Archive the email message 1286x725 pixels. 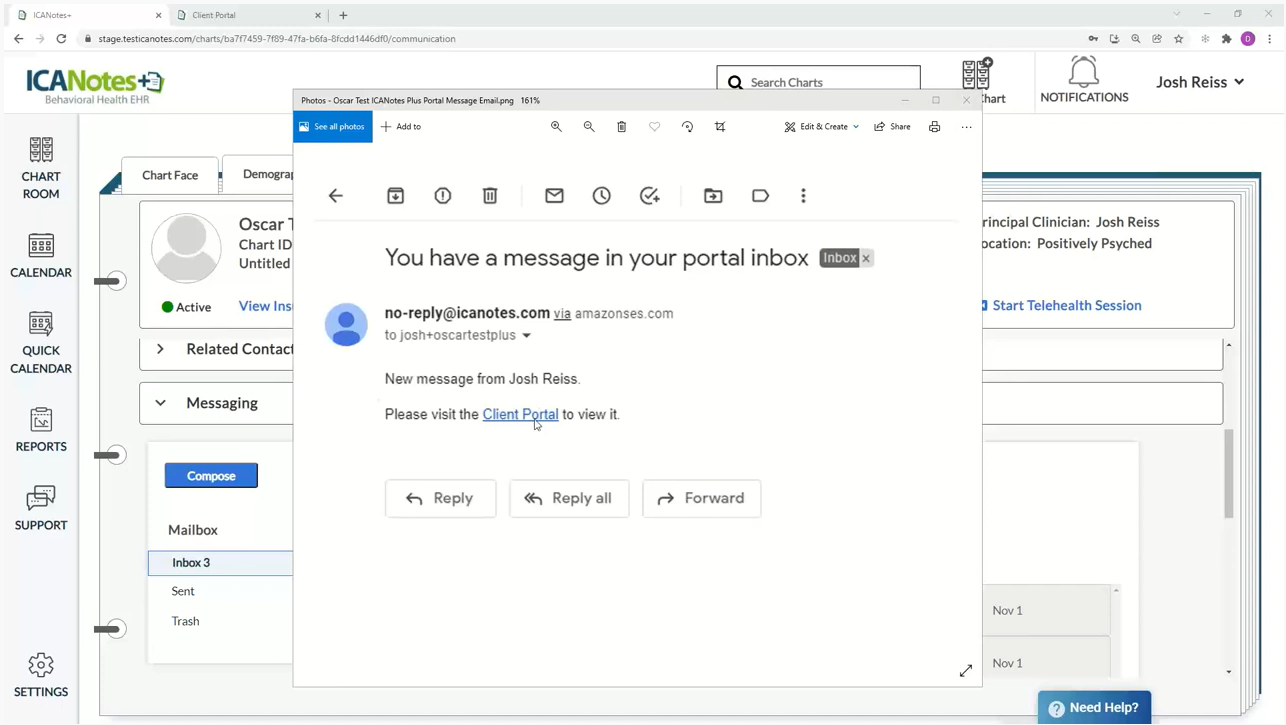click(395, 196)
